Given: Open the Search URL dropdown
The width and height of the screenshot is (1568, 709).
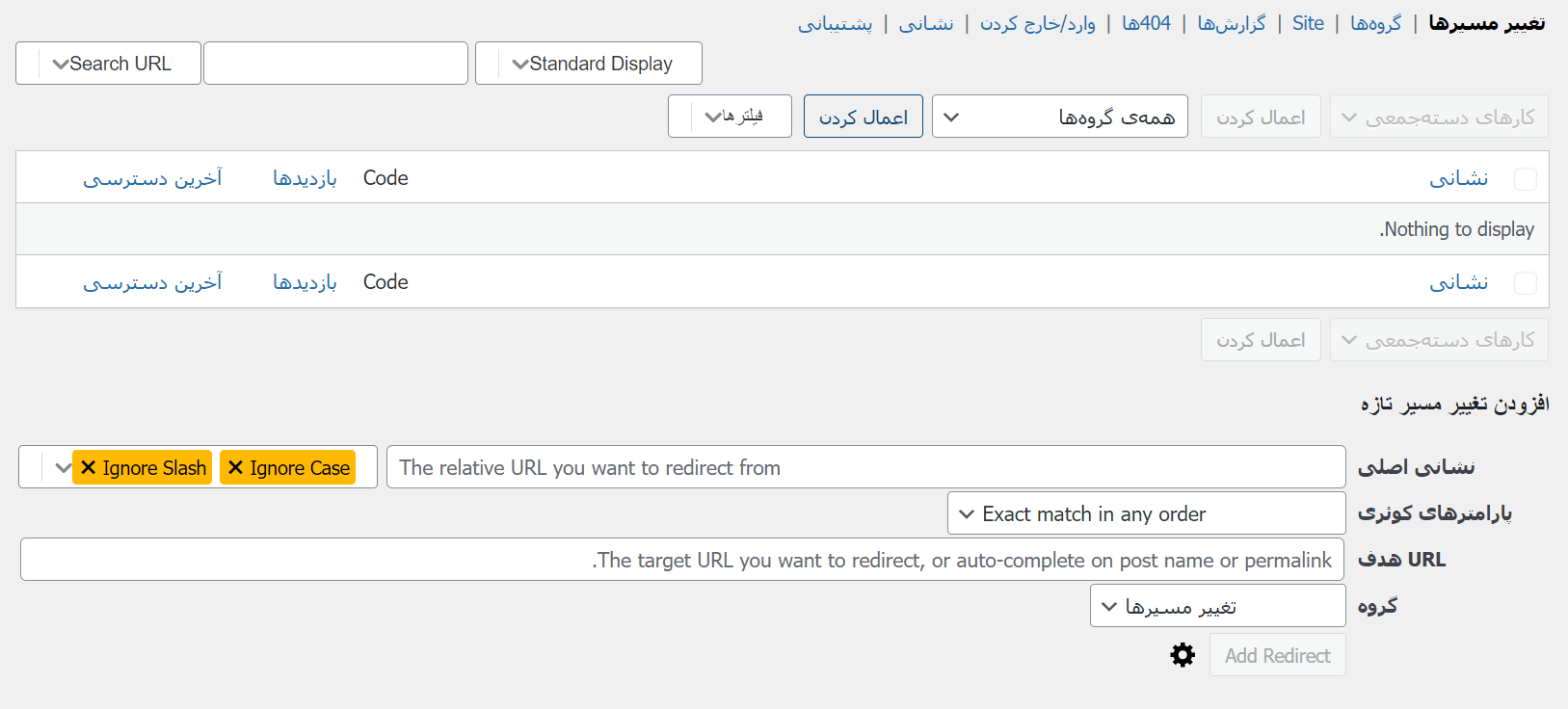Looking at the screenshot, I should [108, 64].
